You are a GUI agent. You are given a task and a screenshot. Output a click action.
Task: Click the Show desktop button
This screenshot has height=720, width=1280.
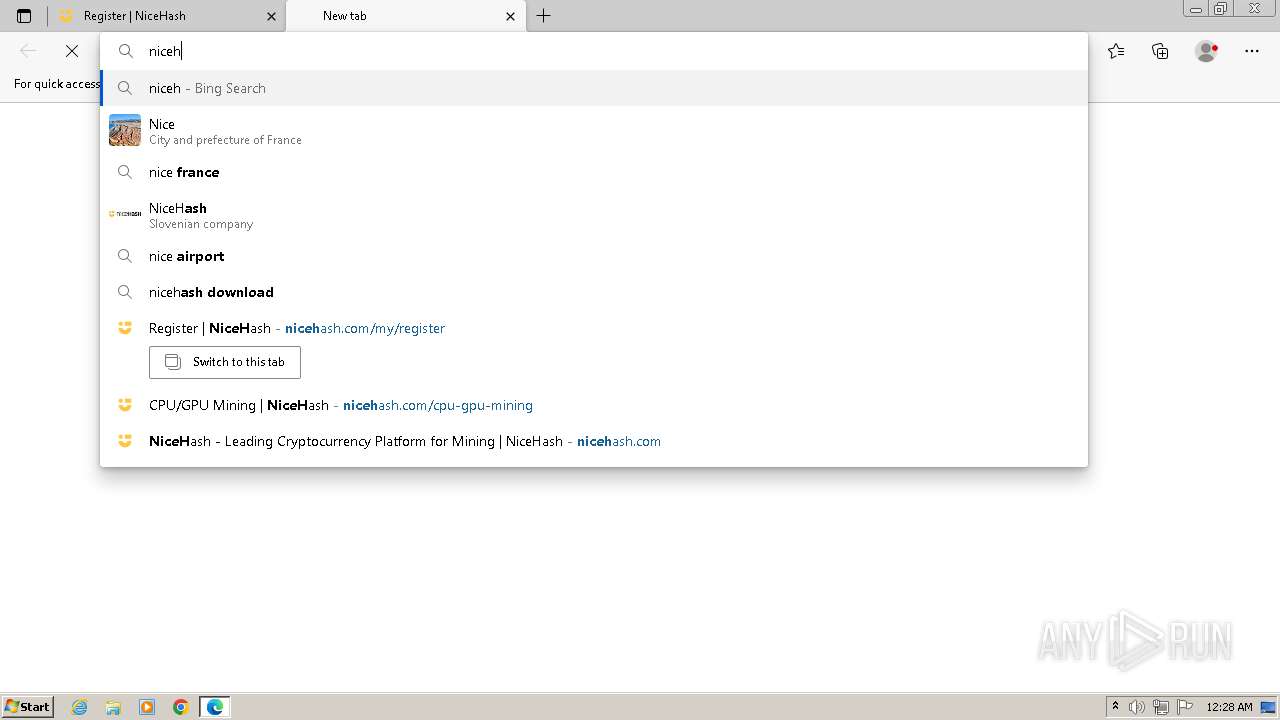tap(1268, 707)
